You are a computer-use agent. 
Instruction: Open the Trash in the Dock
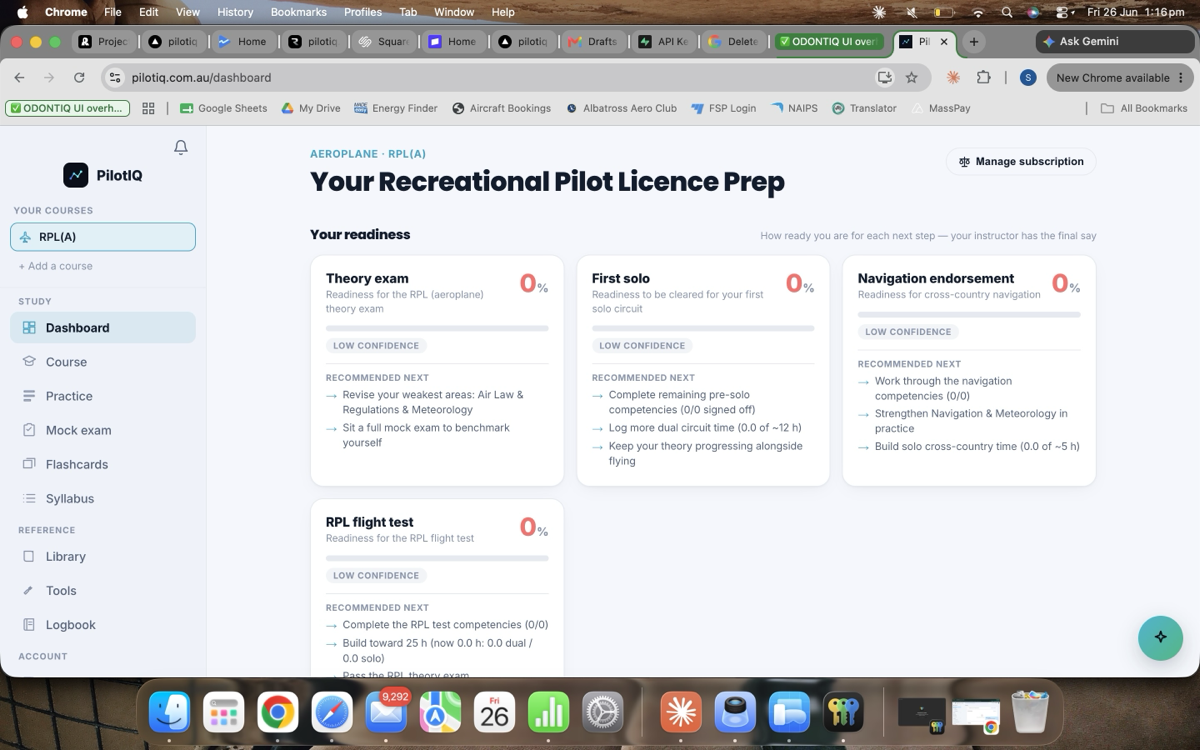pos(1030,713)
